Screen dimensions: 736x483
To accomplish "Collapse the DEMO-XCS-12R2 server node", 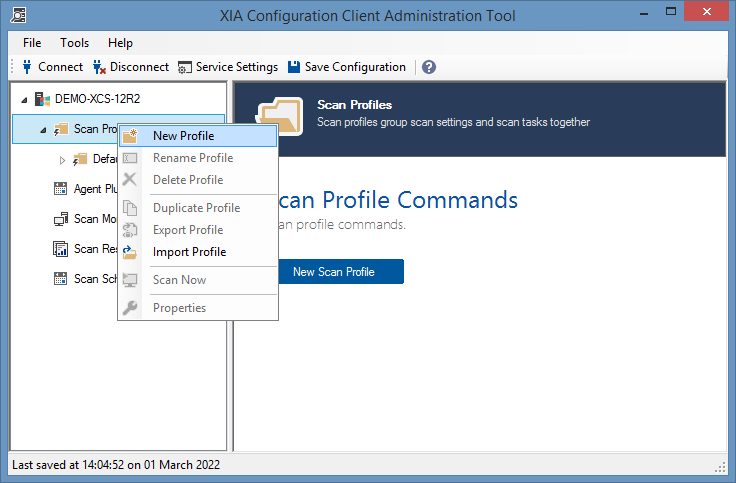I will [24, 100].
